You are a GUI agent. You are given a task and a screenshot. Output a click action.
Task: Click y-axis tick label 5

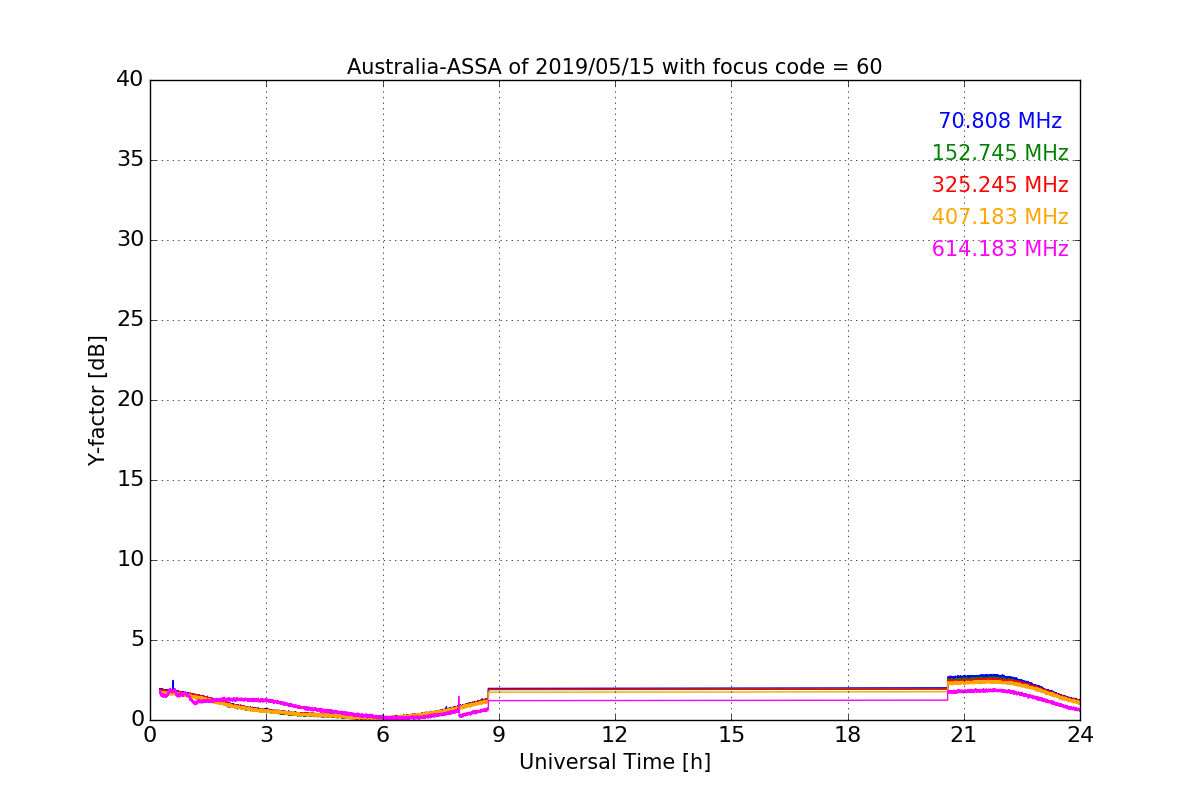coord(136,640)
